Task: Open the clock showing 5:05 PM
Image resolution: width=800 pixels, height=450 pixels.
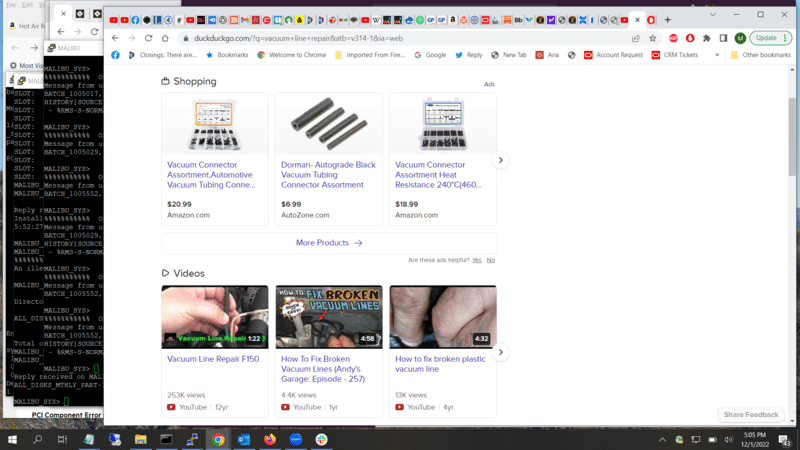Action: [756, 439]
